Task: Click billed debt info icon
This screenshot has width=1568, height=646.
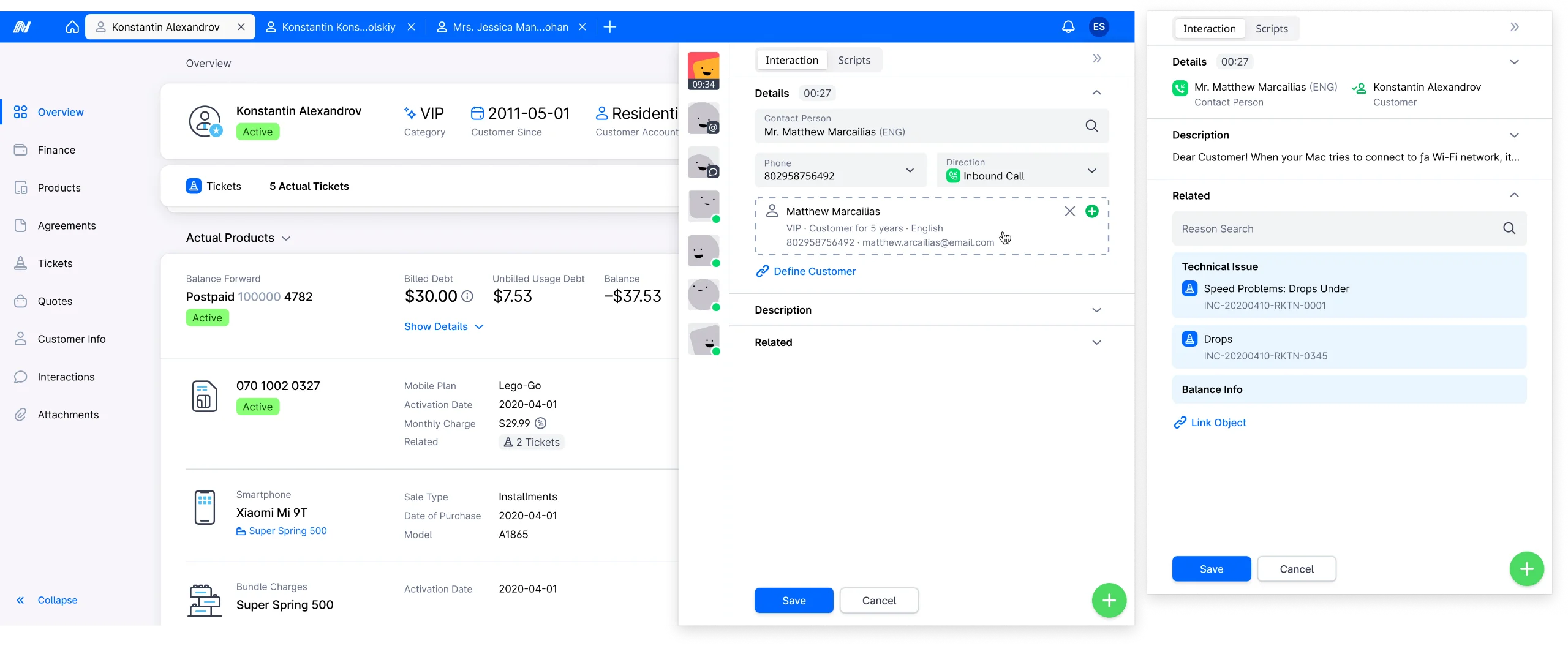Action: coord(467,296)
